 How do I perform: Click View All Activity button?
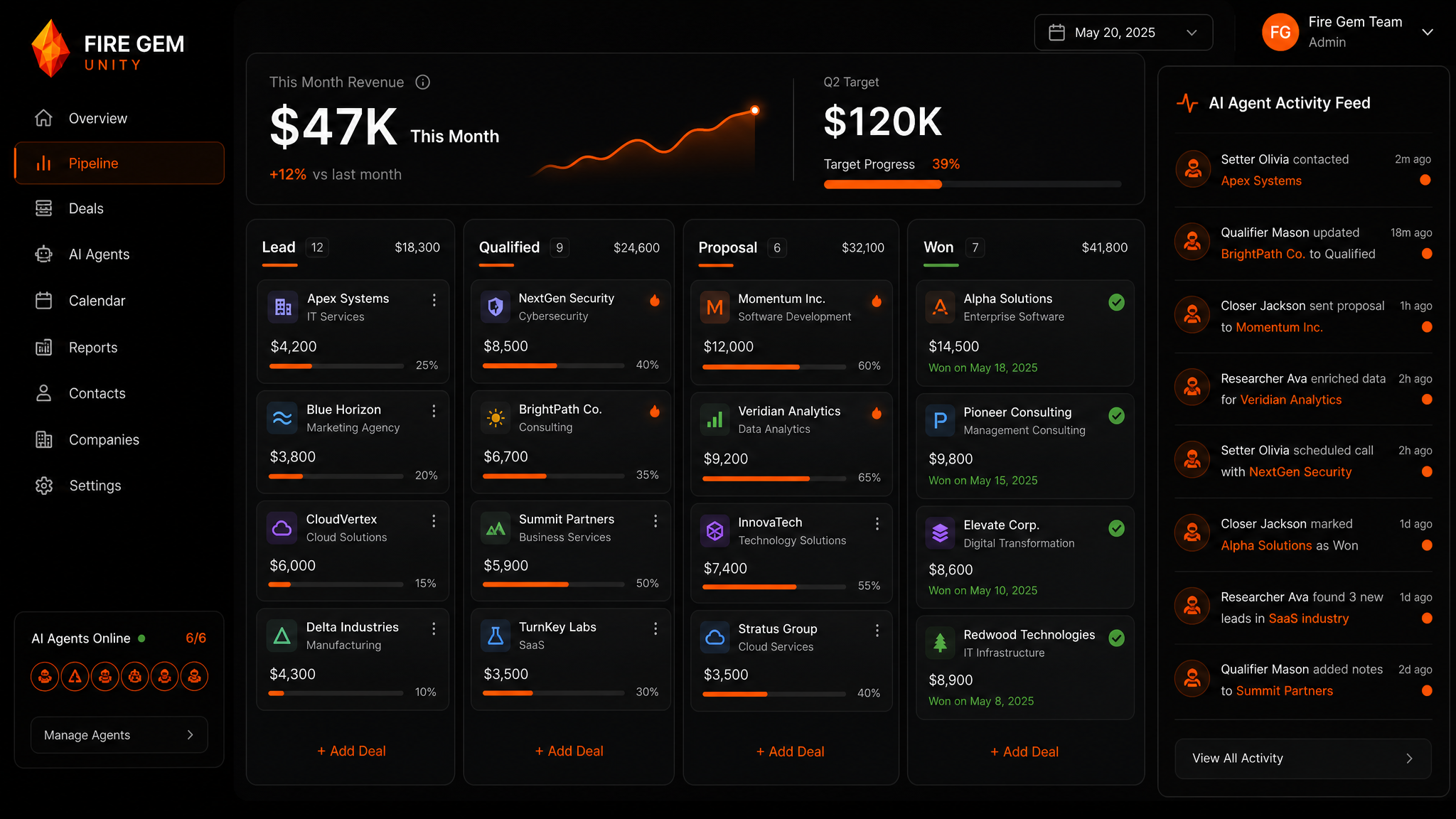click(1302, 759)
